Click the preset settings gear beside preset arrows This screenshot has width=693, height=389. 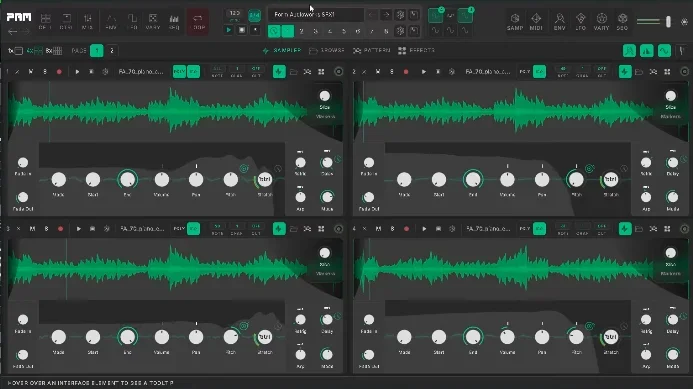point(400,15)
